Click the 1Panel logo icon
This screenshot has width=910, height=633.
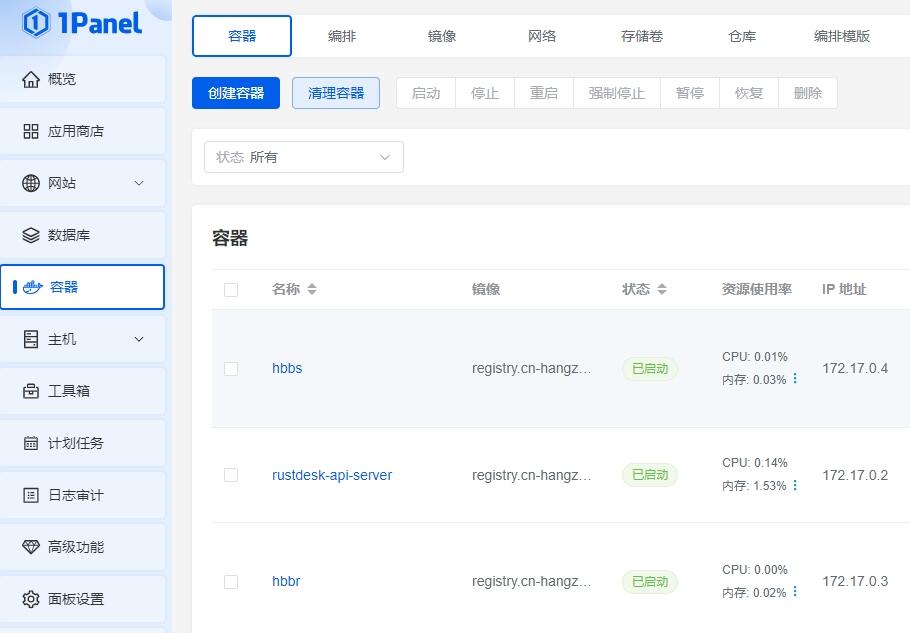coord(35,20)
